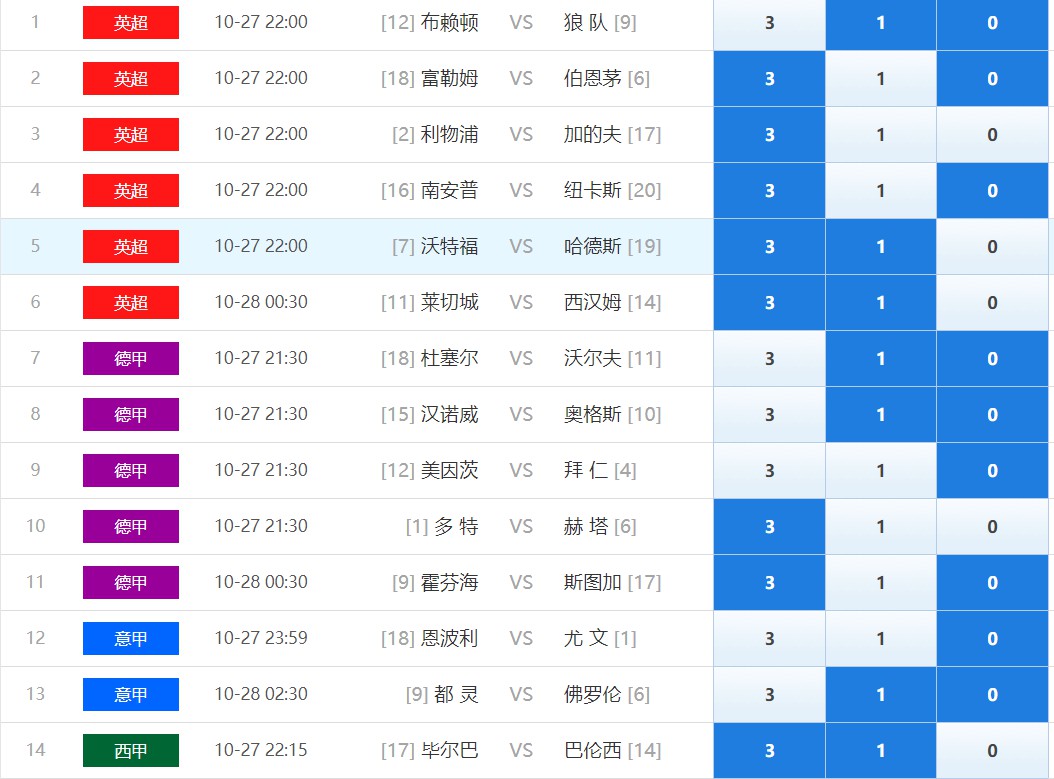Open team 狼队 in row 1

point(586,23)
